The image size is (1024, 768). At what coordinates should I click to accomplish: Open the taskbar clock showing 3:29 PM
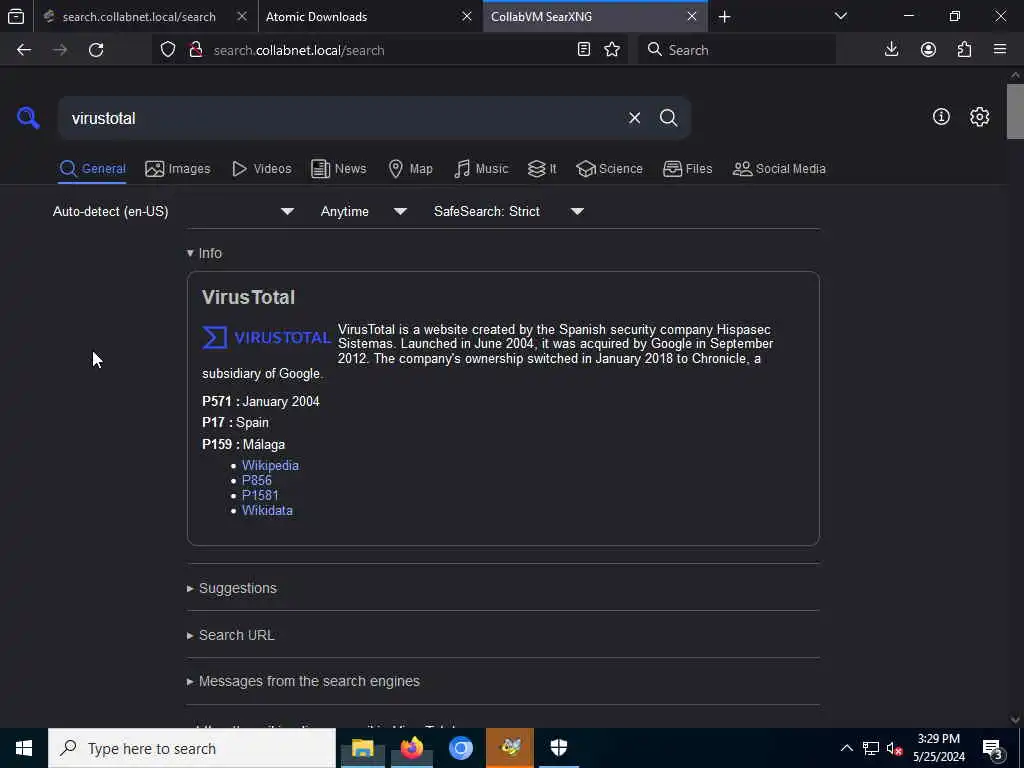pos(938,748)
